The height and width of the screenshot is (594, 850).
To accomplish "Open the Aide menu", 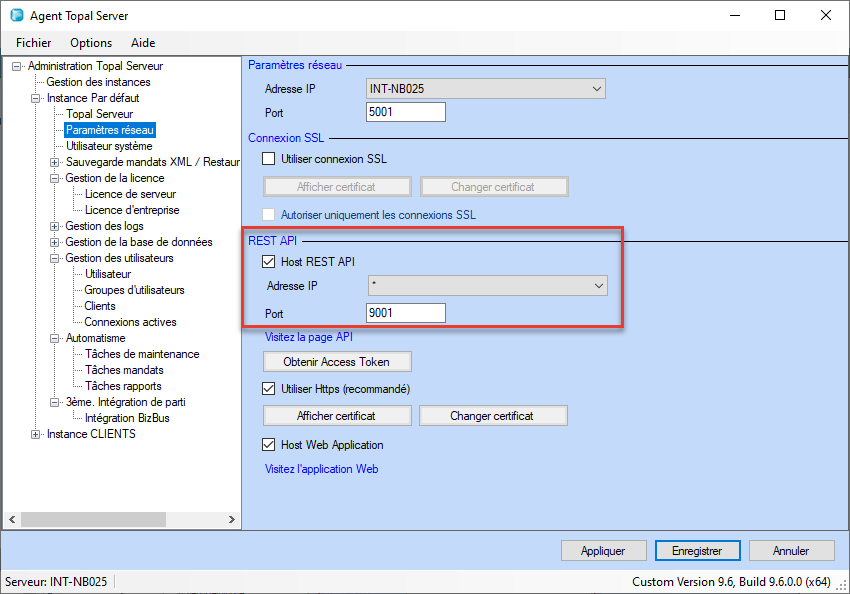I will 143,43.
